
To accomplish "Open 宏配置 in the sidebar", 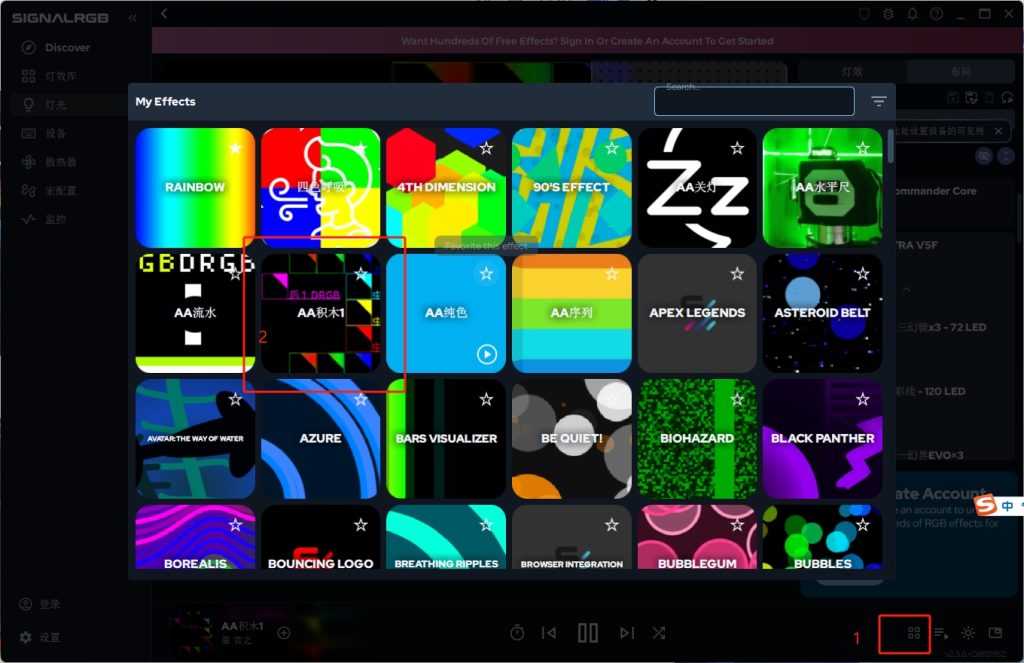I will coord(61,191).
